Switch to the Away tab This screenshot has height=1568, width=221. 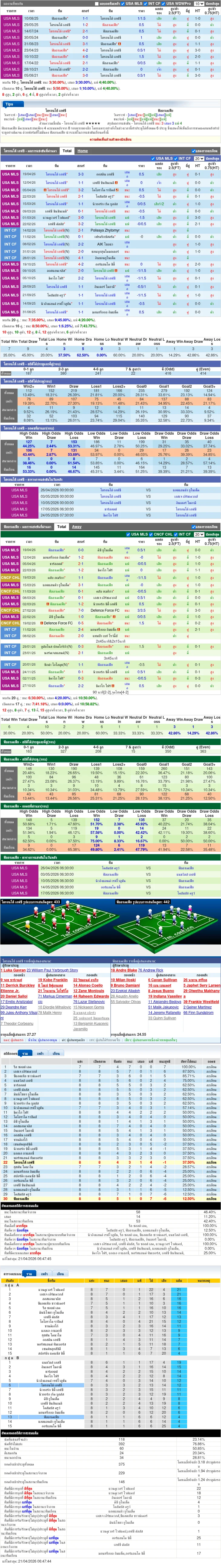coord(77,527)
